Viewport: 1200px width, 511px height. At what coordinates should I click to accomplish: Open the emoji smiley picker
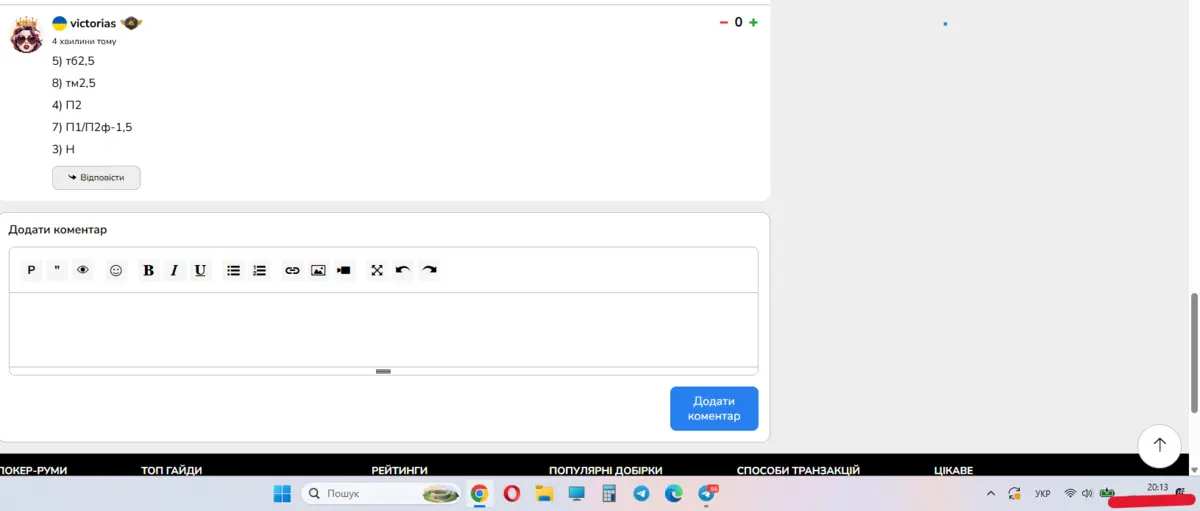click(x=116, y=270)
